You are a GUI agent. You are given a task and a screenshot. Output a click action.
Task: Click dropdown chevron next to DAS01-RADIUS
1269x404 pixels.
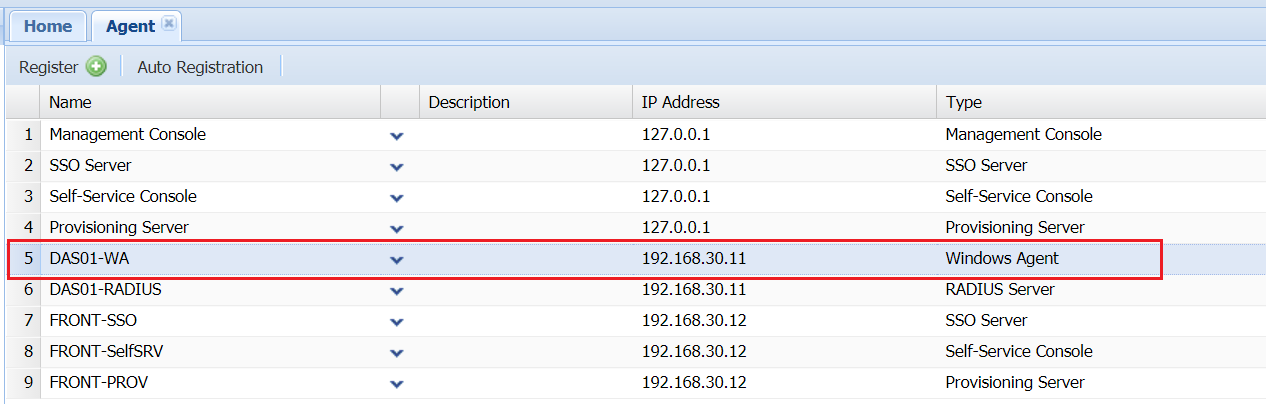point(397,290)
